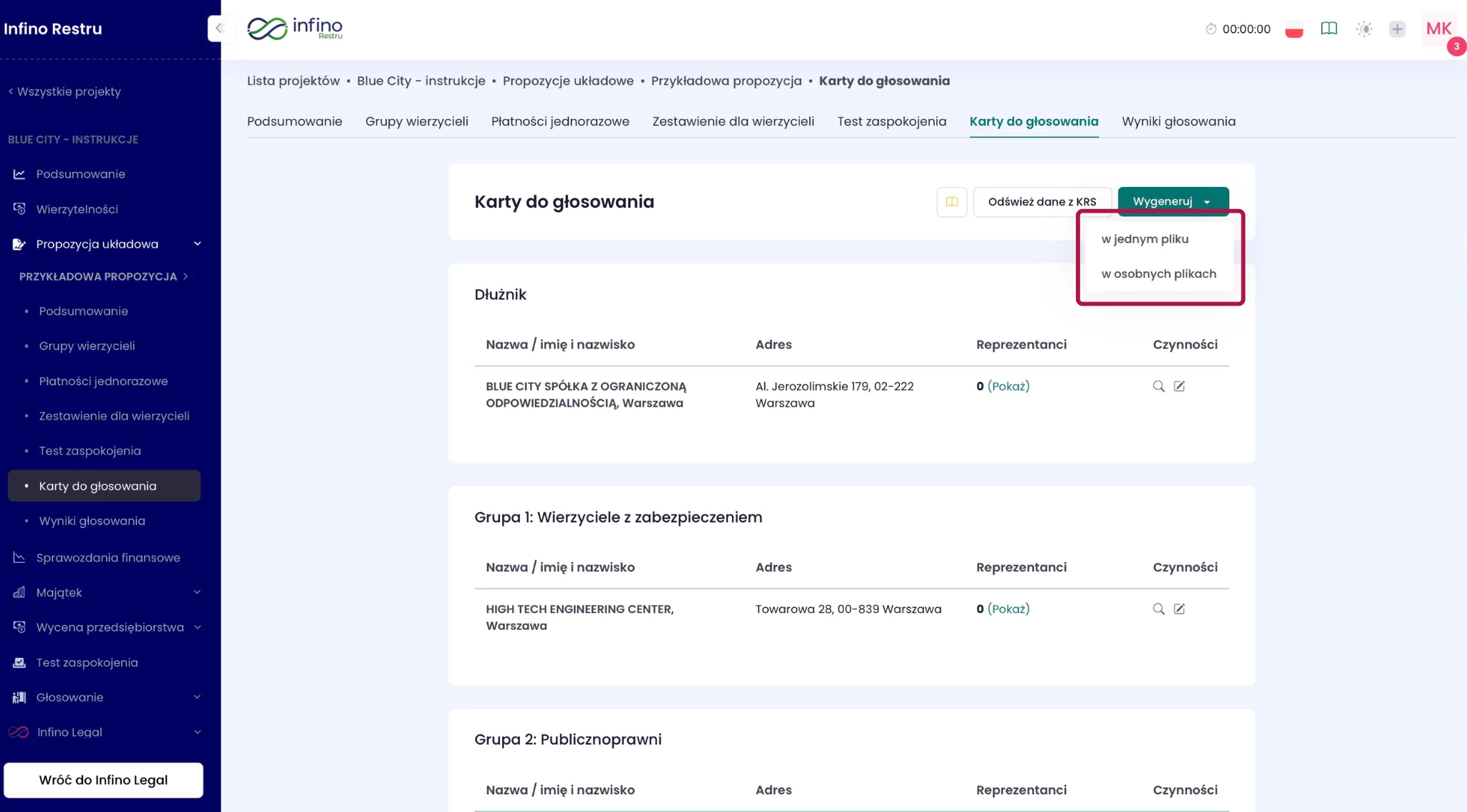Click the timer clock icon
This screenshot has width=1467, height=812.
(1211, 29)
